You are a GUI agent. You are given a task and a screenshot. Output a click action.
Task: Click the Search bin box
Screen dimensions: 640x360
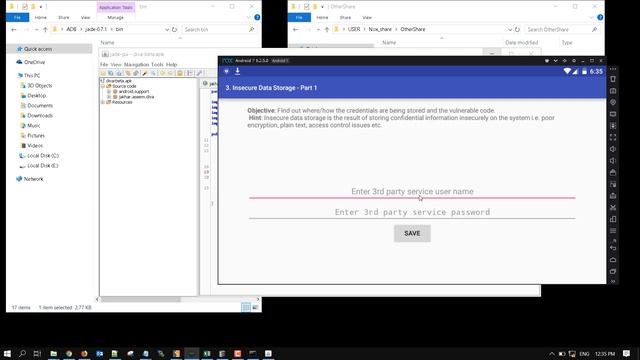(x=219, y=29)
